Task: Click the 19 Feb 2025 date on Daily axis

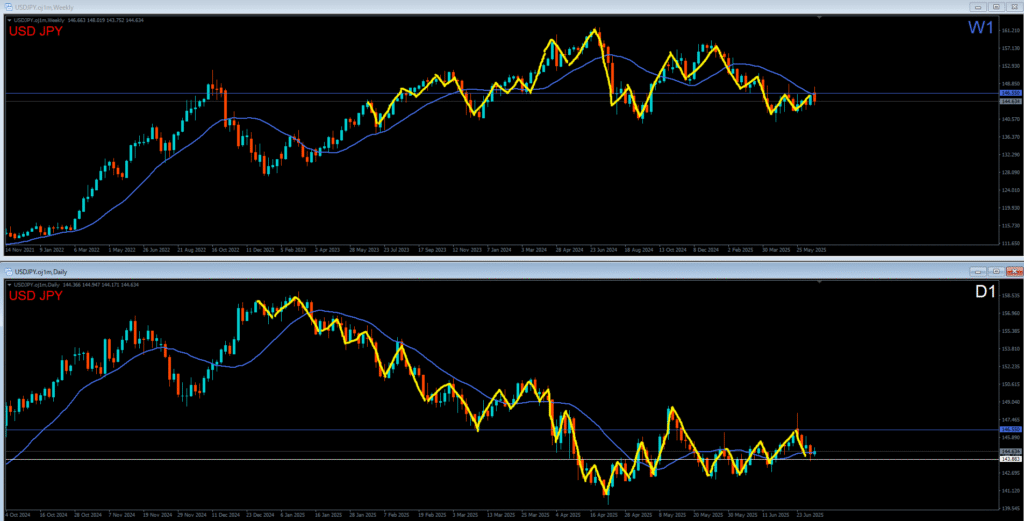Action: 430,514
